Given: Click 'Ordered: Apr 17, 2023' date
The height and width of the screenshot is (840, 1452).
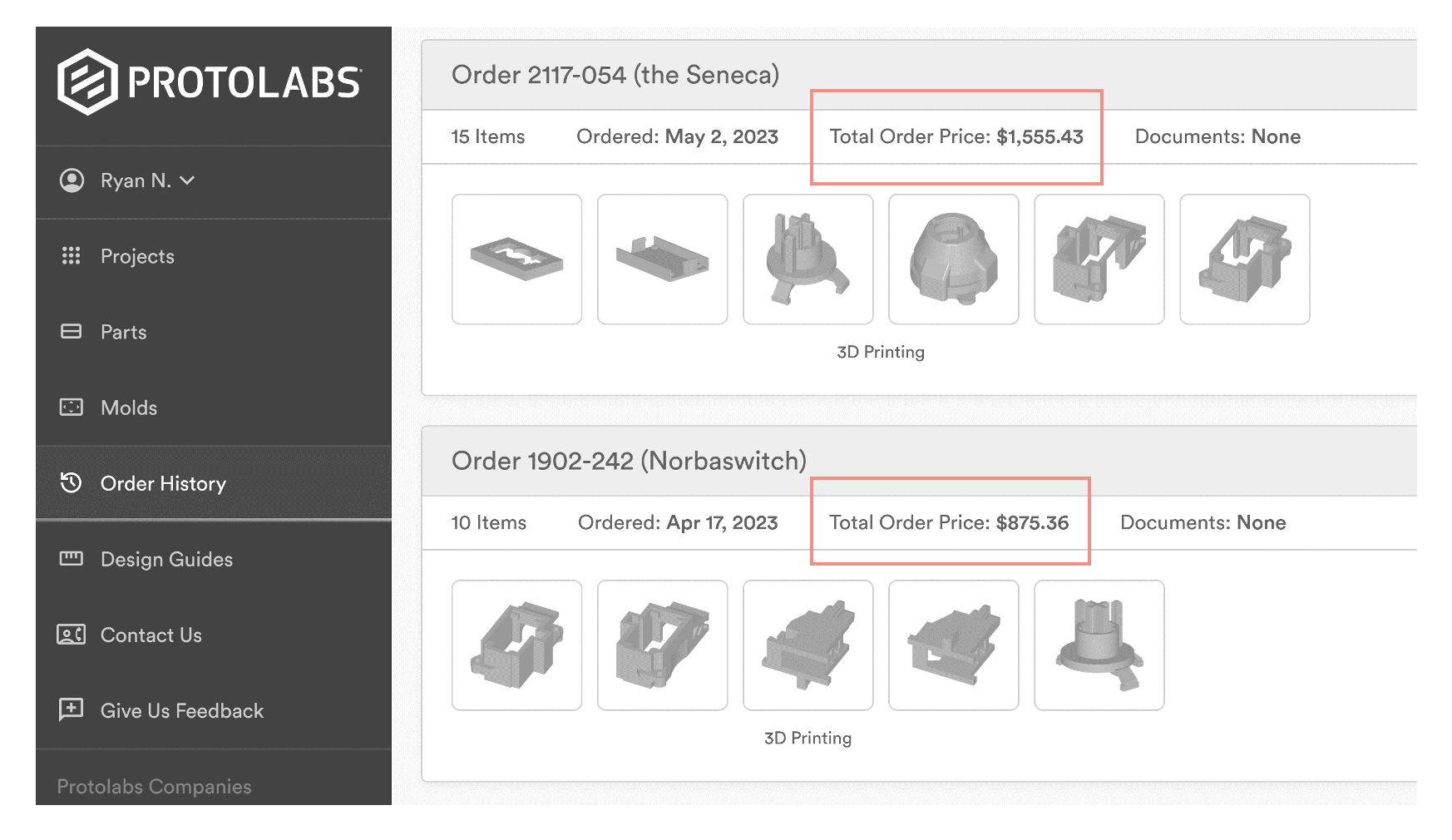Looking at the screenshot, I should [678, 523].
